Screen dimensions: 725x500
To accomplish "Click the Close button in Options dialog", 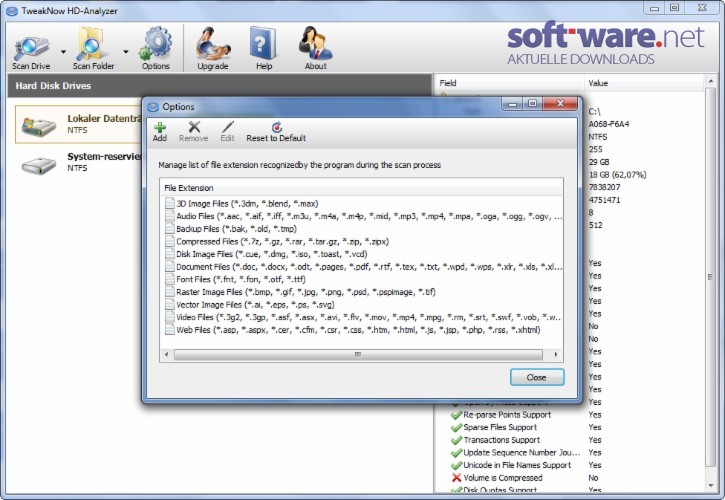I will (537, 377).
